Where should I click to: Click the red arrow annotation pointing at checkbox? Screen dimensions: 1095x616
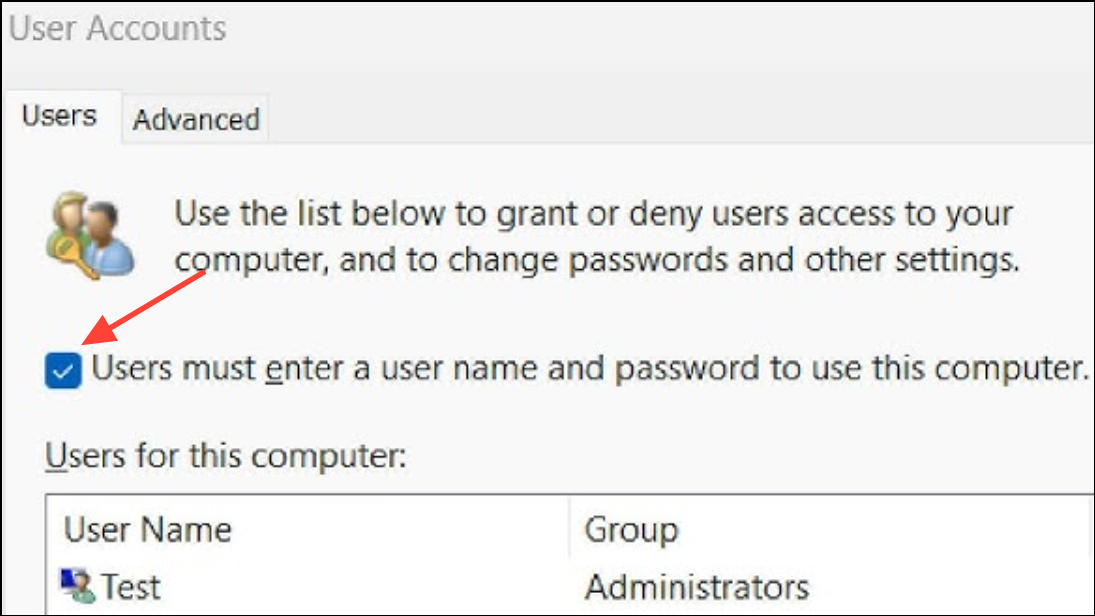point(145,307)
